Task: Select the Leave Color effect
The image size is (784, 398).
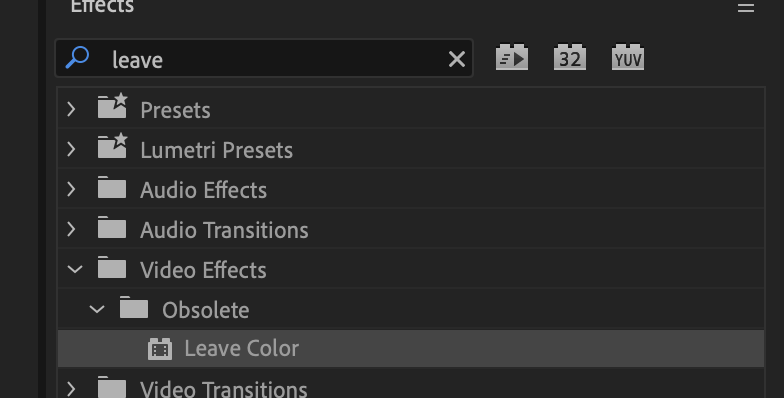Action: (x=411, y=348)
